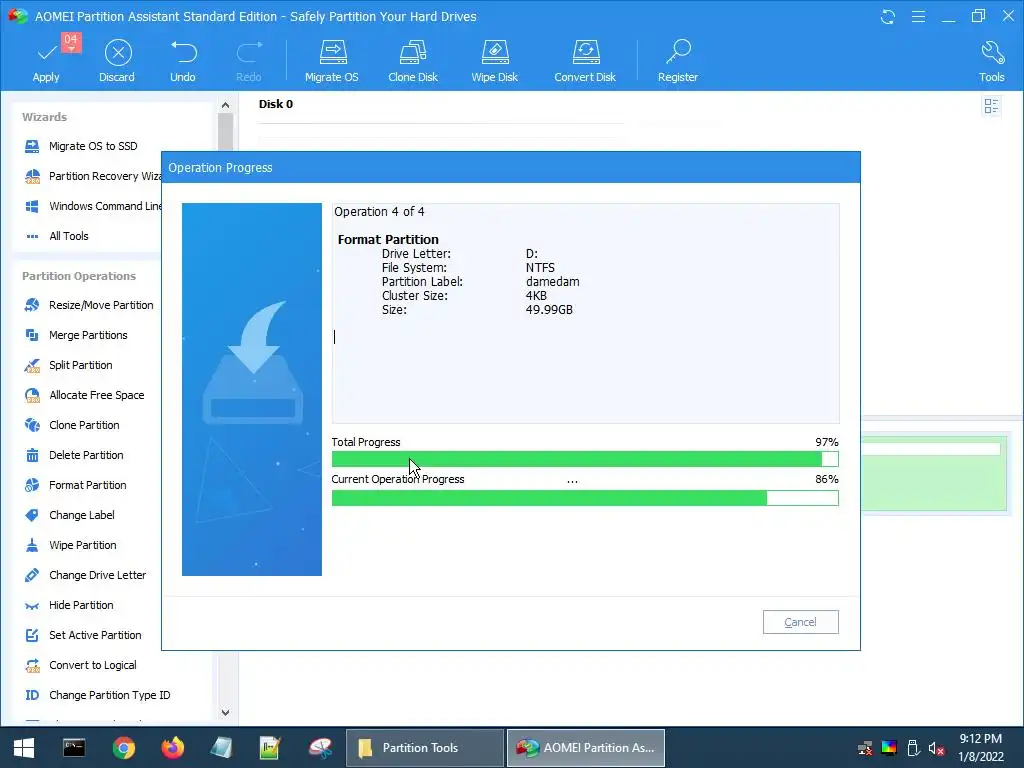
Task: Select Format Partition in sidebar
Action: (x=75, y=485)
